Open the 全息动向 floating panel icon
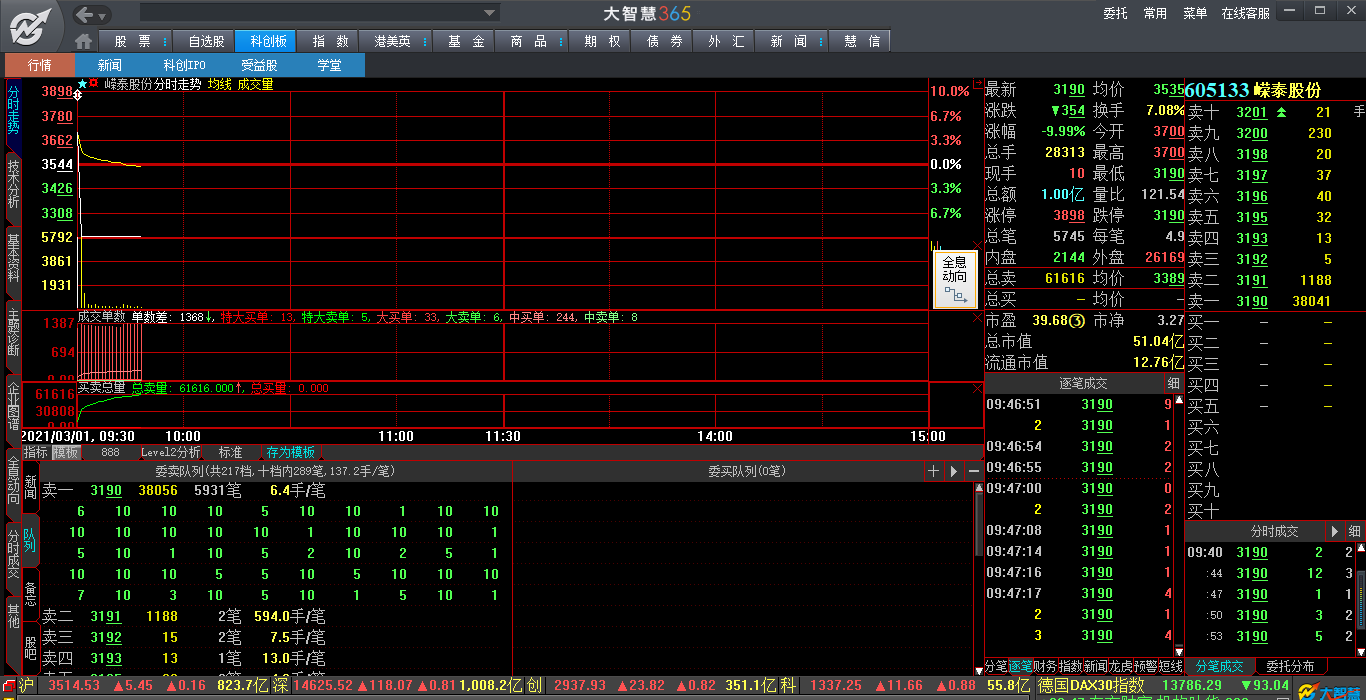 [954, 278]
